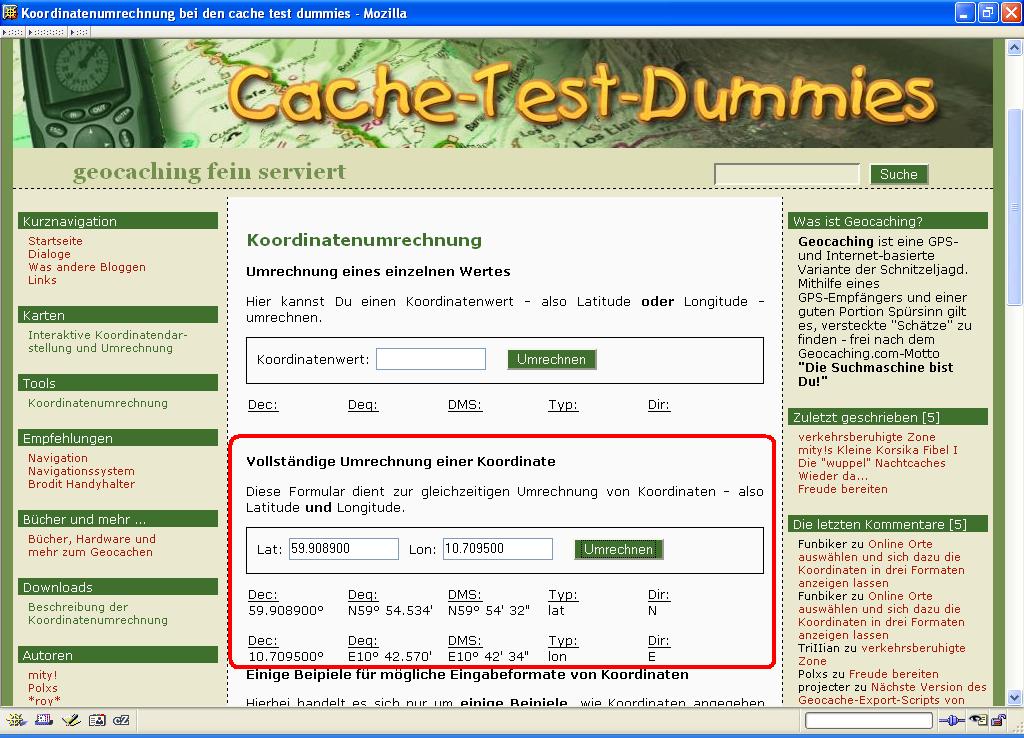
Task: Open author *roy* link
Action: pyautogui.click(x=44, y=701)
